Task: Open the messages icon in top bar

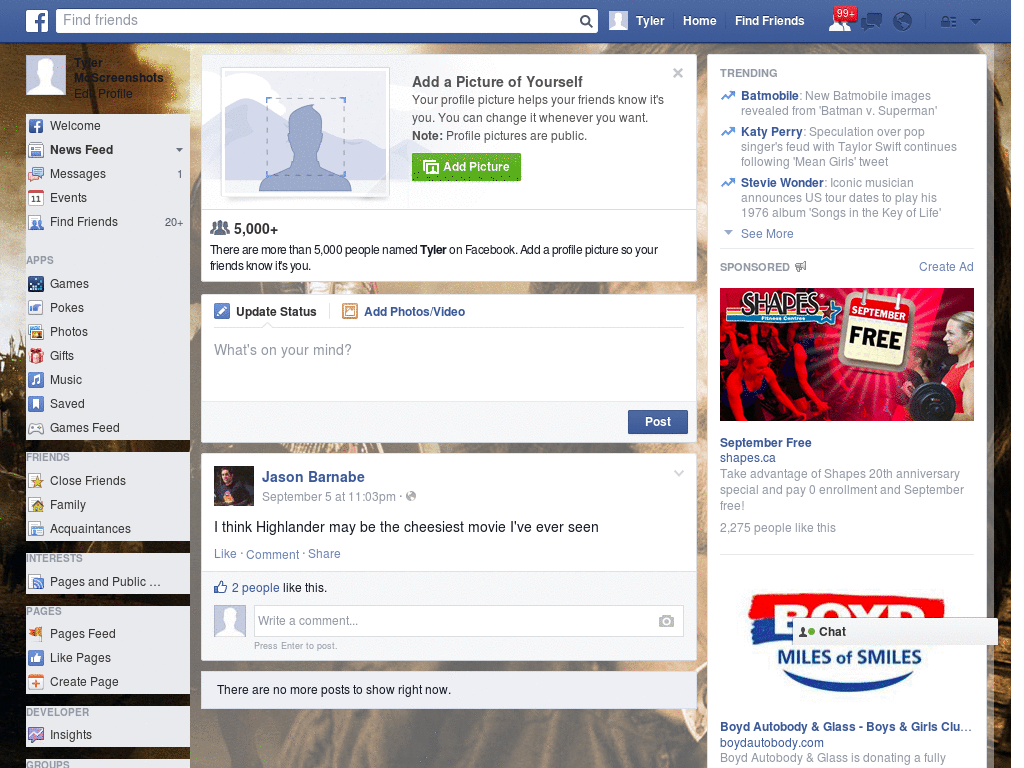Action: [x=871, y=22]
